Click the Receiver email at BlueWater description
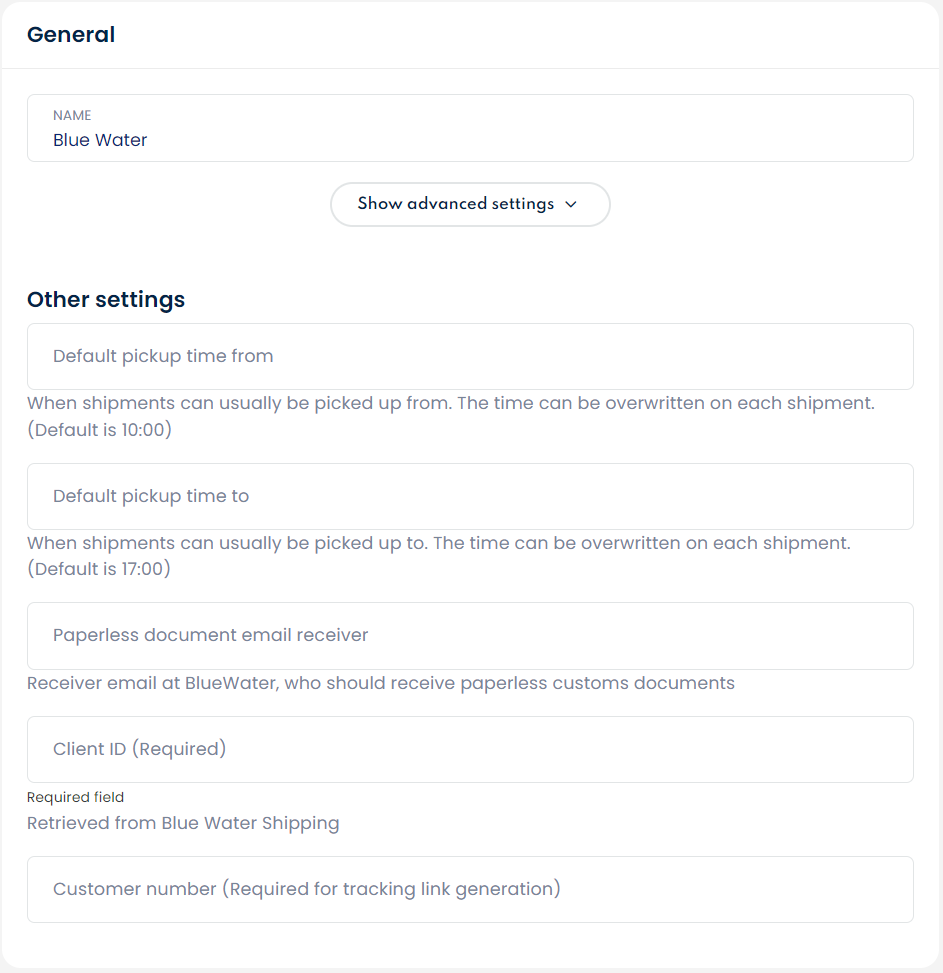 point(380,683)
